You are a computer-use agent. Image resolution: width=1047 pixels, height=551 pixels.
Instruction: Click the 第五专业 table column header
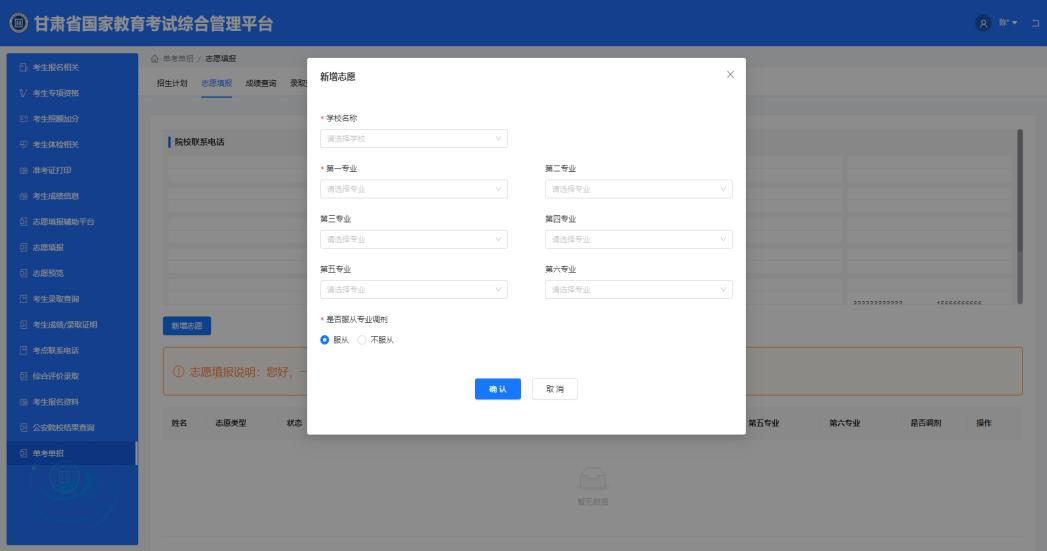point(764,423)
